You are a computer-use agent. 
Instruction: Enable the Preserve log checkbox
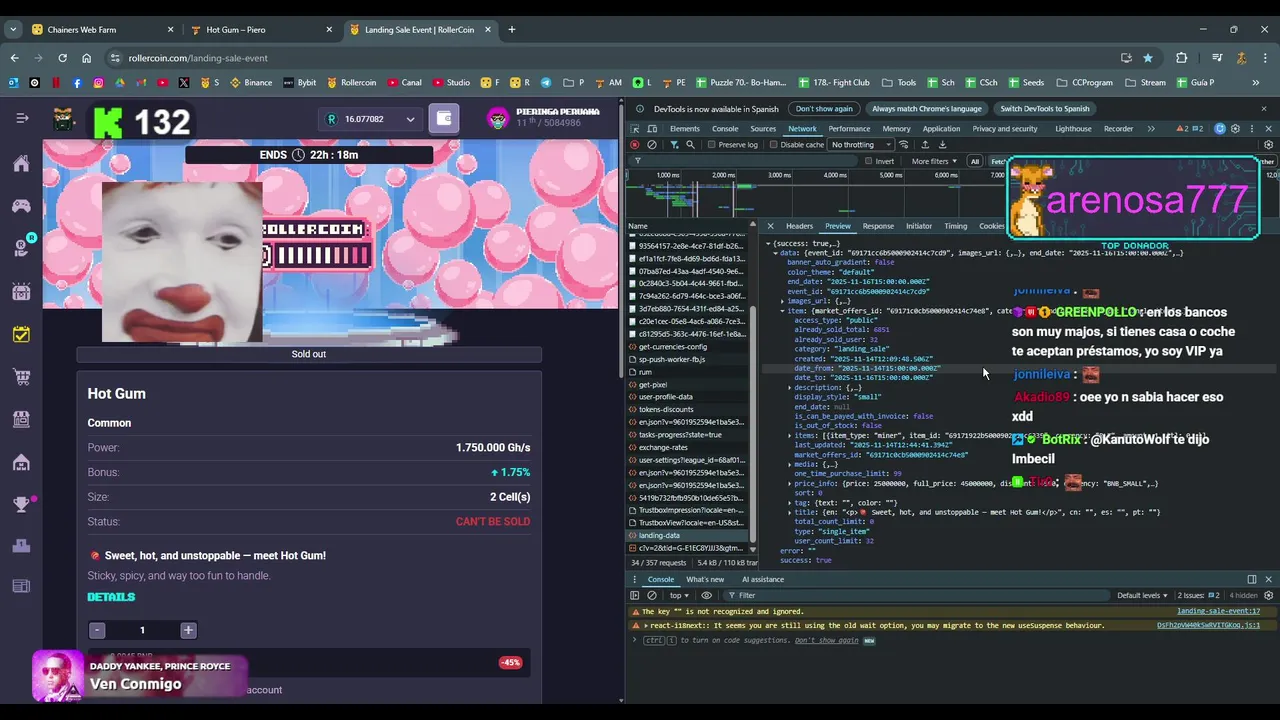pyautogui.click(x=712, y=145)
